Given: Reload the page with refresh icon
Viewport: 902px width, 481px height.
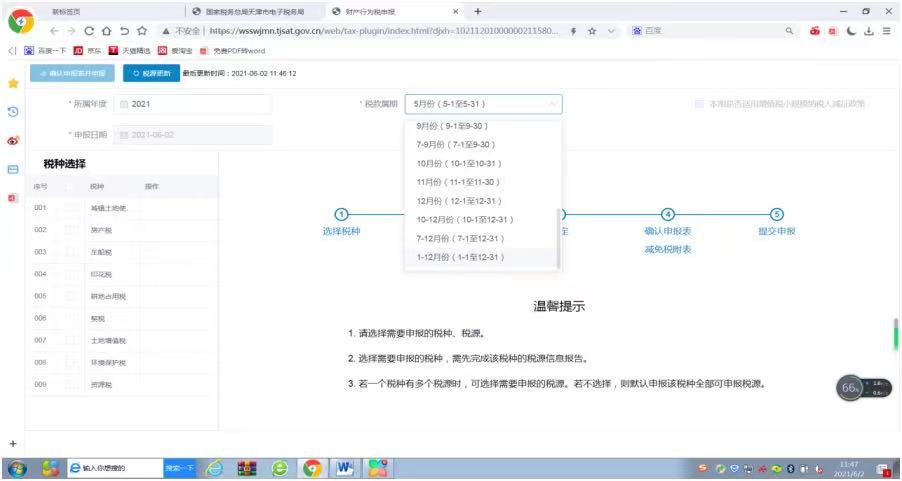Looking at the screenshot, I should (x=89, y=31).
